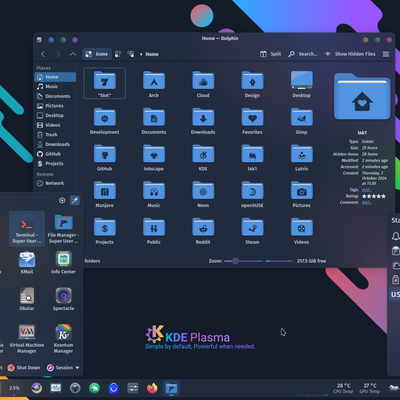400x400 pixels.
Task: Open the Development folder
Action: point(104,120)
